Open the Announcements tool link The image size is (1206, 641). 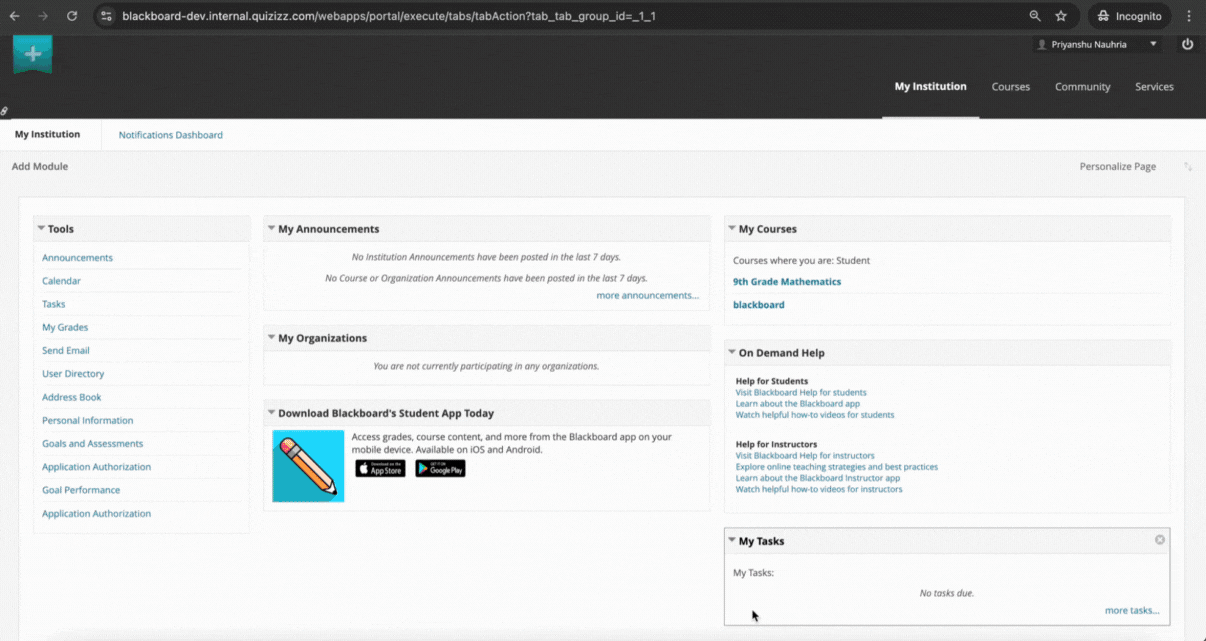(x=77, y=258)
